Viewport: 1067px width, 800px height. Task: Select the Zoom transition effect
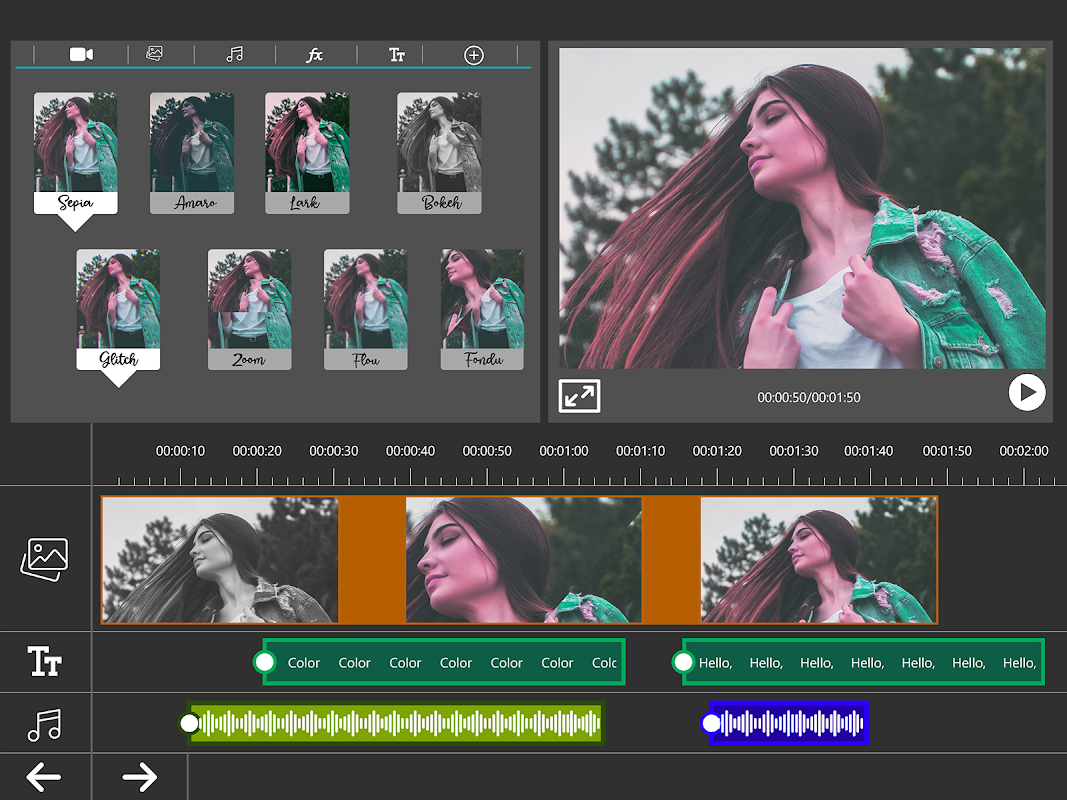click(249, 309)
